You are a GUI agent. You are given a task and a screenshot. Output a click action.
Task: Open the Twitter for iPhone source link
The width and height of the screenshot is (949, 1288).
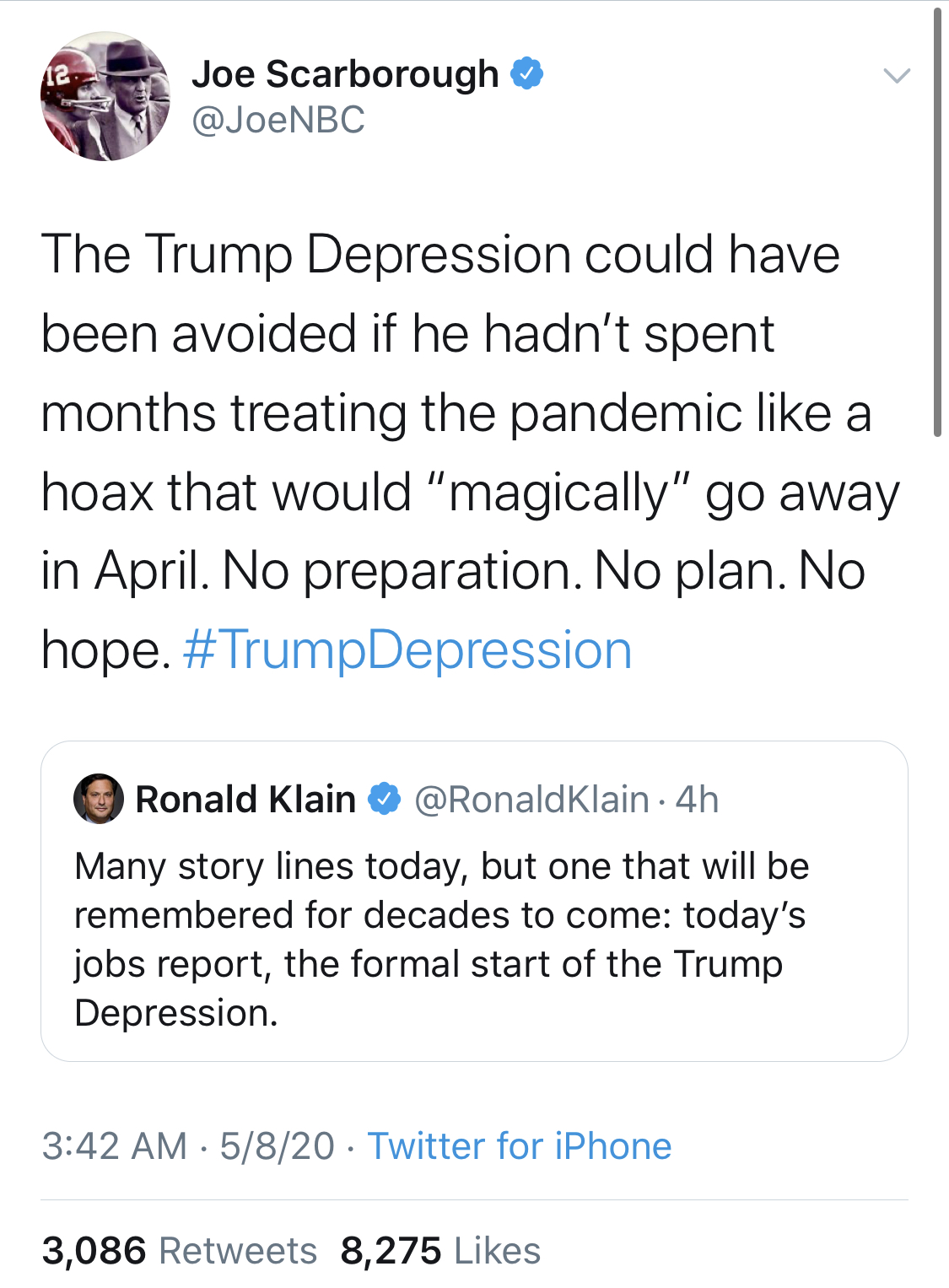[520, 1146]
